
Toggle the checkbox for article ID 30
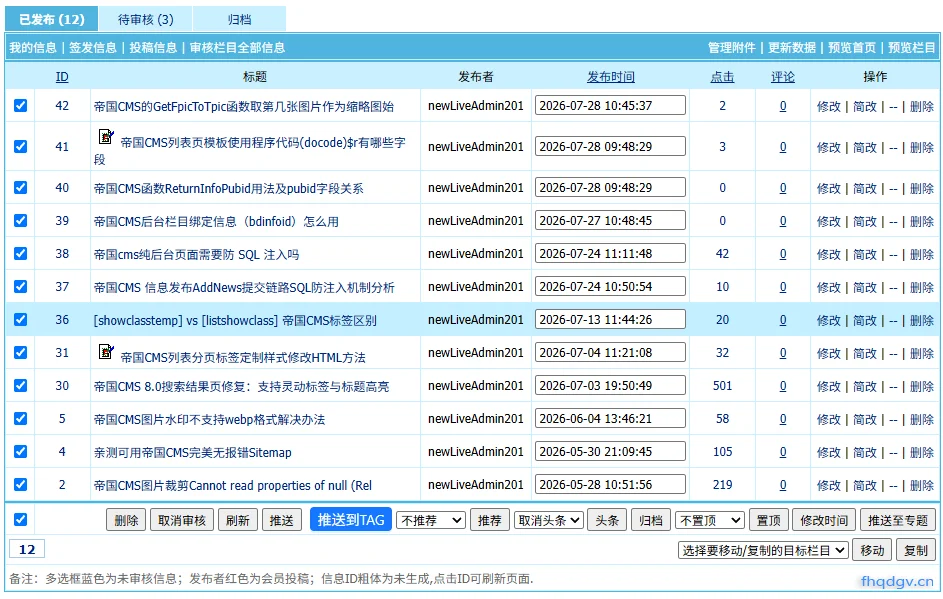click(x=20, y=386)
